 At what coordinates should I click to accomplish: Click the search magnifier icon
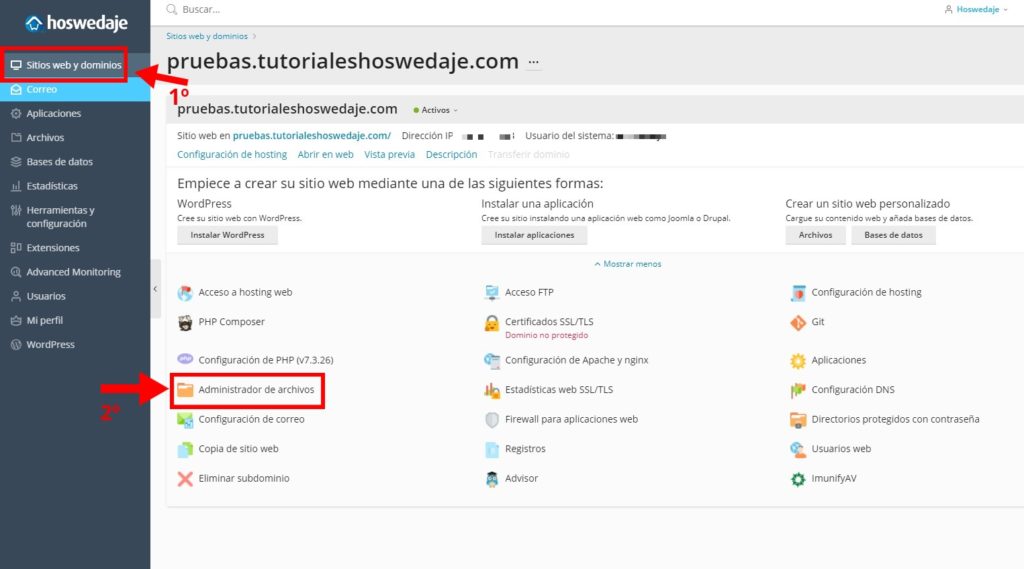coord(172,9)
